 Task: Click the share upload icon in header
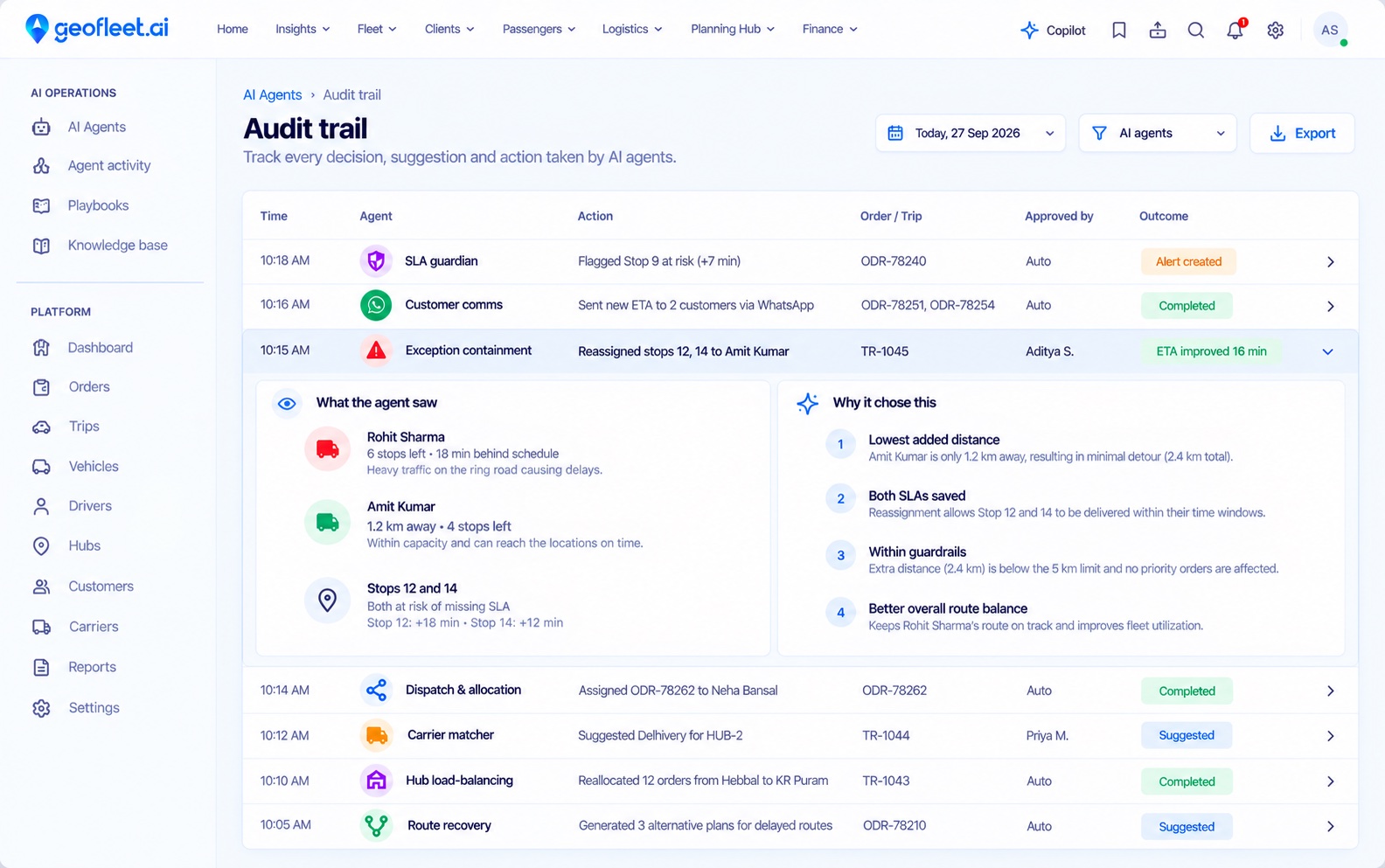point(1158,30)
